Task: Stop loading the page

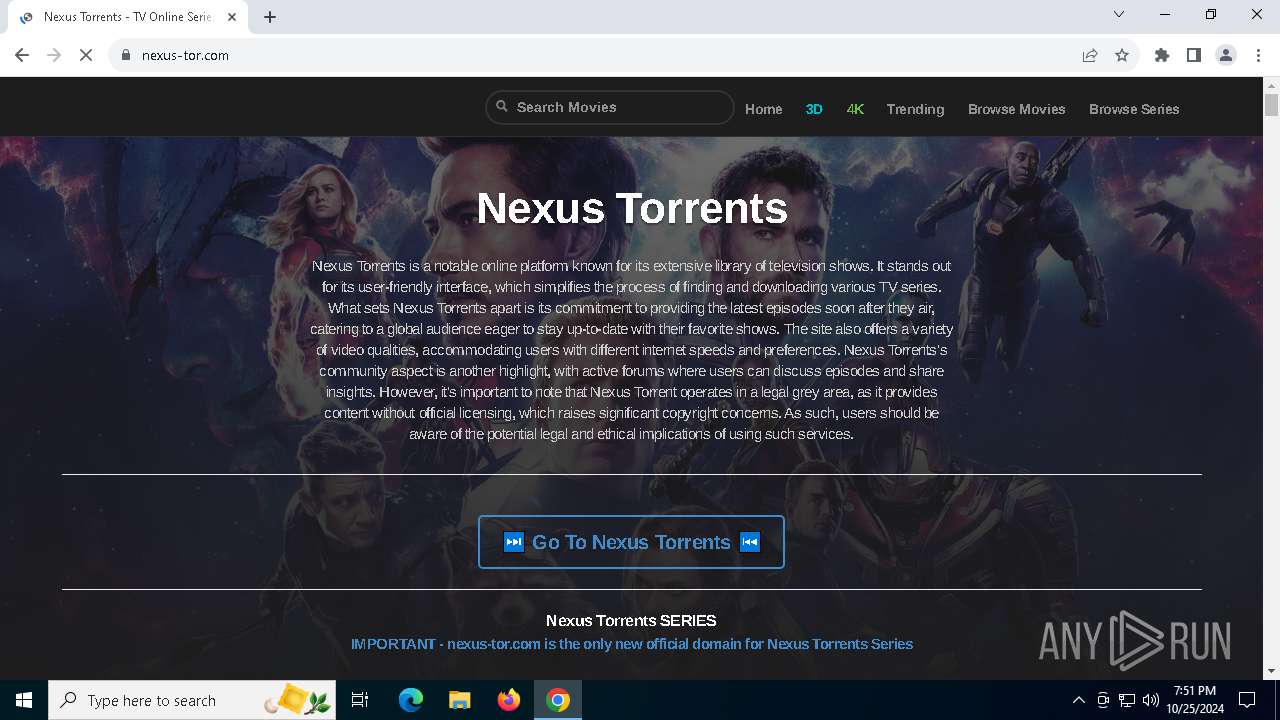Action: (86, 55)
